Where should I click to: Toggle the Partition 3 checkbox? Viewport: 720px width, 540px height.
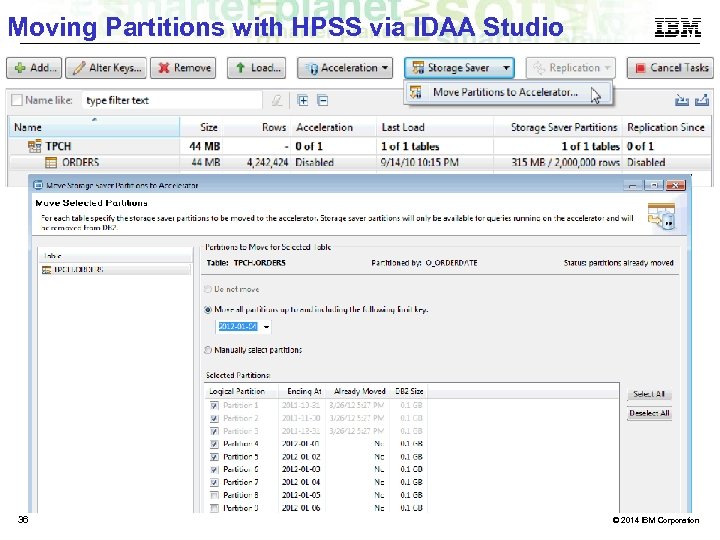(x=214, y=431)
